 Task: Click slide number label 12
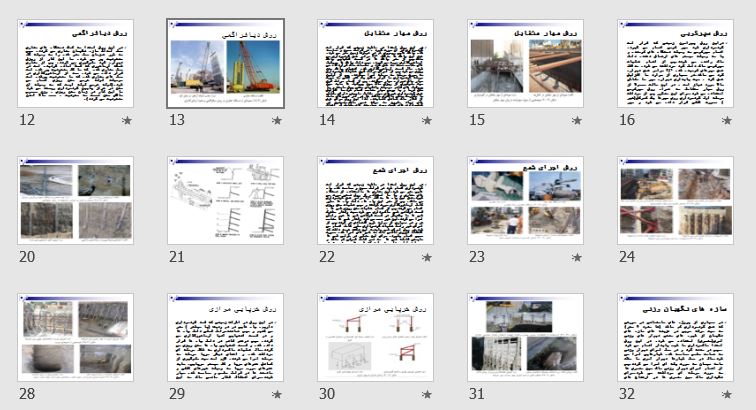[x=27, y=120]
